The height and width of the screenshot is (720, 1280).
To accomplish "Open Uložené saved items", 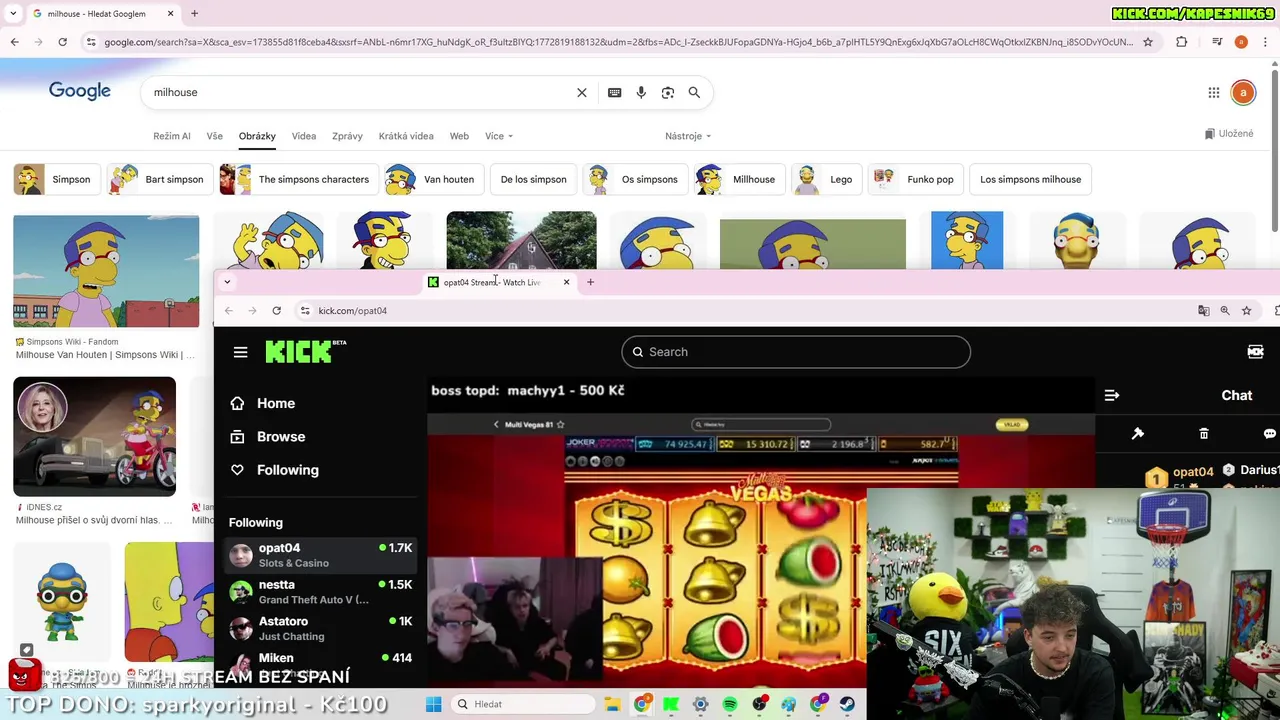I will [x=1229, y=134].
